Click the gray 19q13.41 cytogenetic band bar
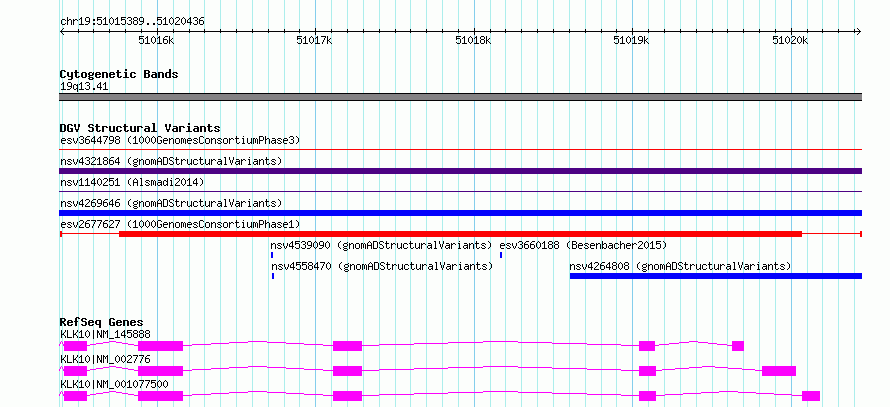Image resolution: width=890 pixels, height=407 pixels. point(460,97)
